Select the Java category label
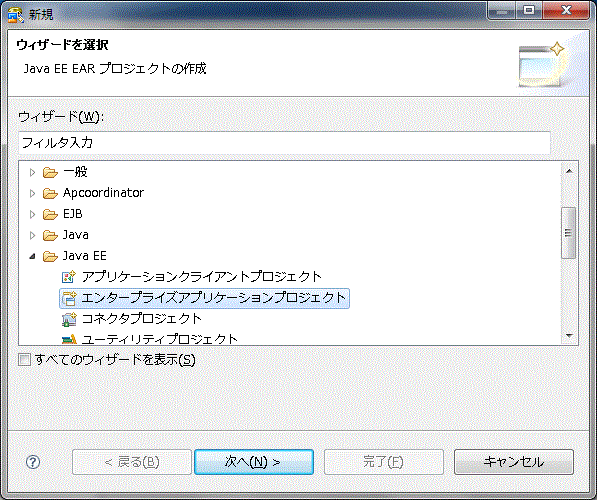597x500 pixels. (76, 235)
